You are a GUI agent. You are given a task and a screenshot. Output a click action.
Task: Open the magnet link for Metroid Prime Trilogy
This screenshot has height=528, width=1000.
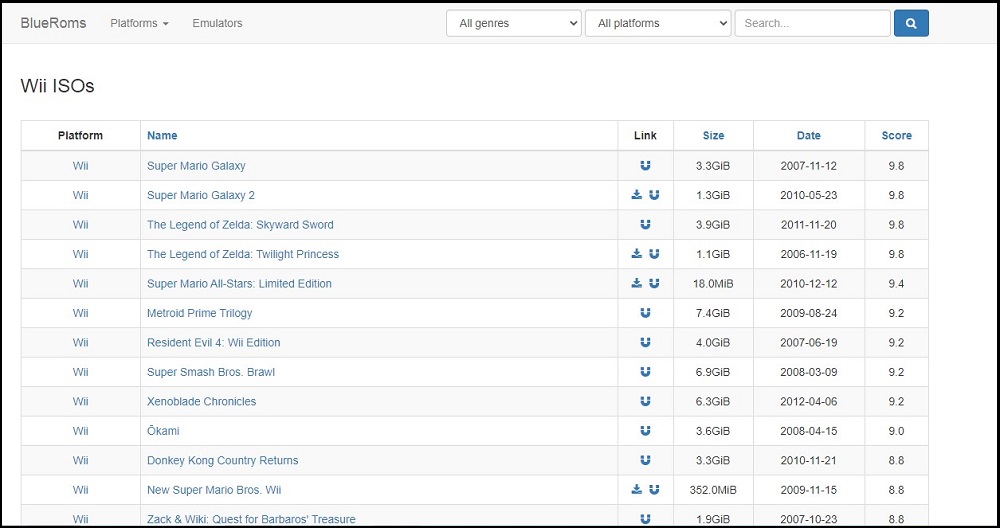coord(645,313)
